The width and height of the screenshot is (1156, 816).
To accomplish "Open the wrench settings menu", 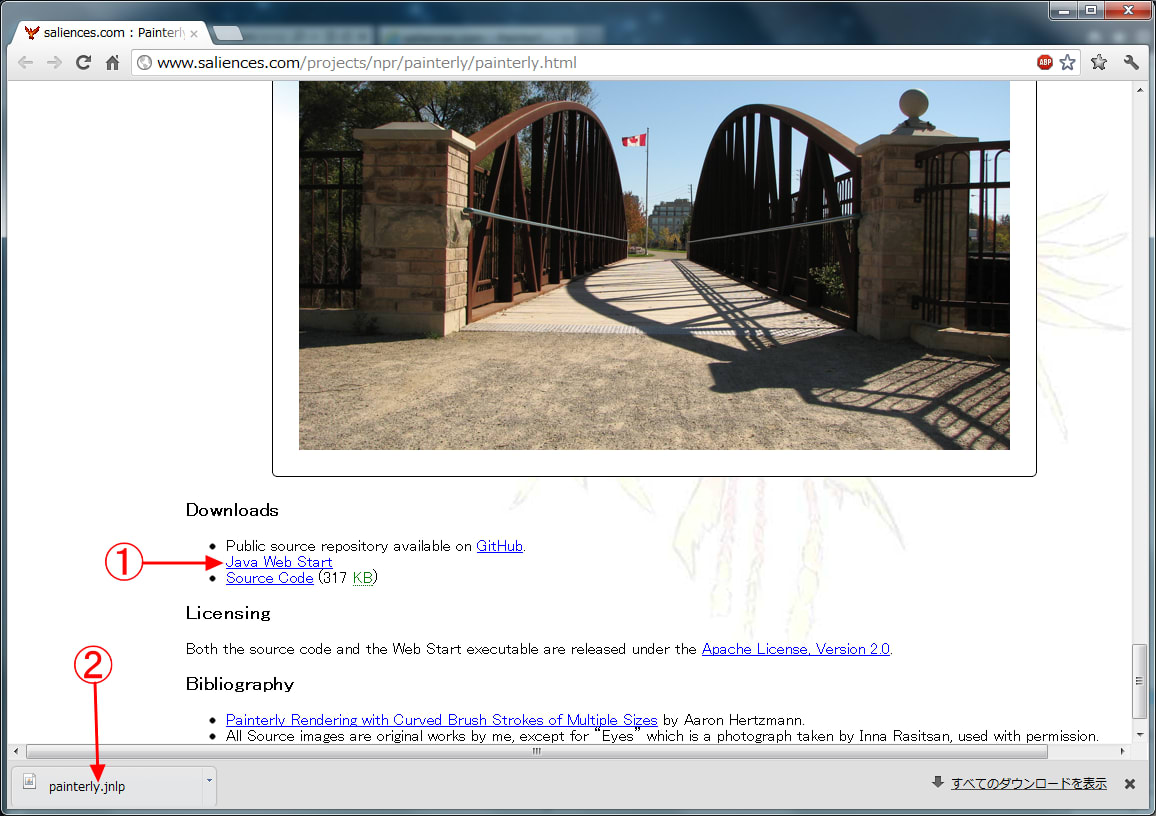I will [1131, 62].
